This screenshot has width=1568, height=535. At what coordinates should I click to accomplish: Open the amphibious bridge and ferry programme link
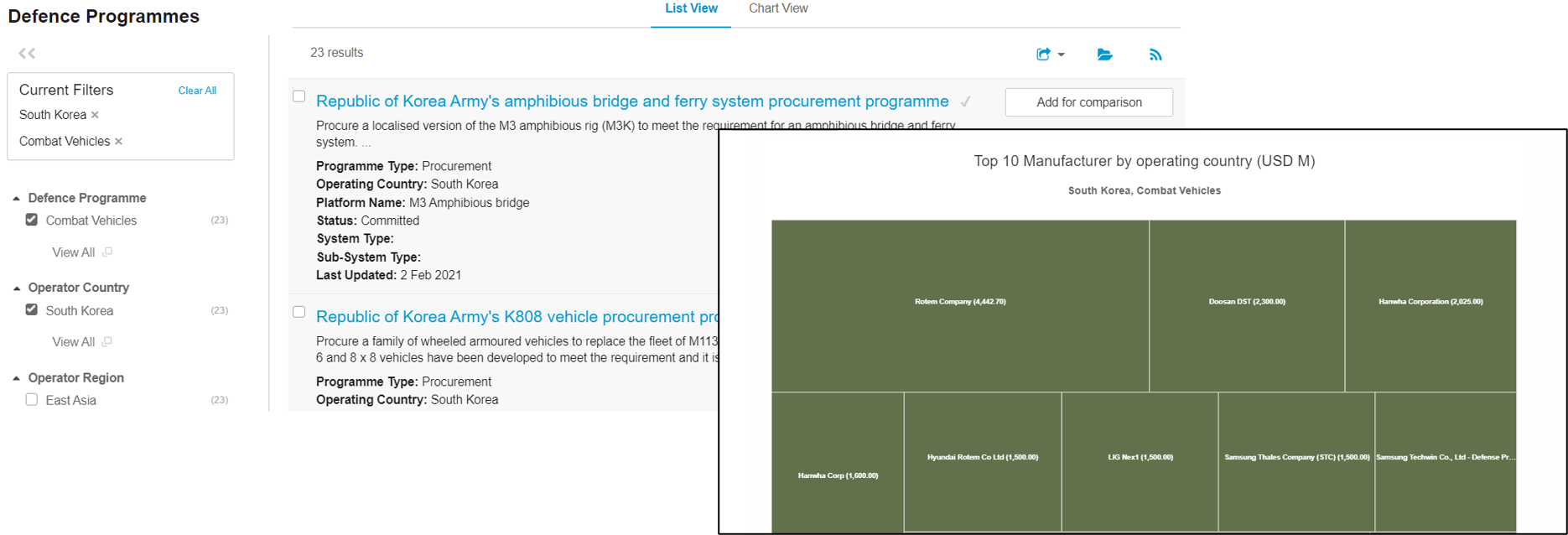click(632, 101)
